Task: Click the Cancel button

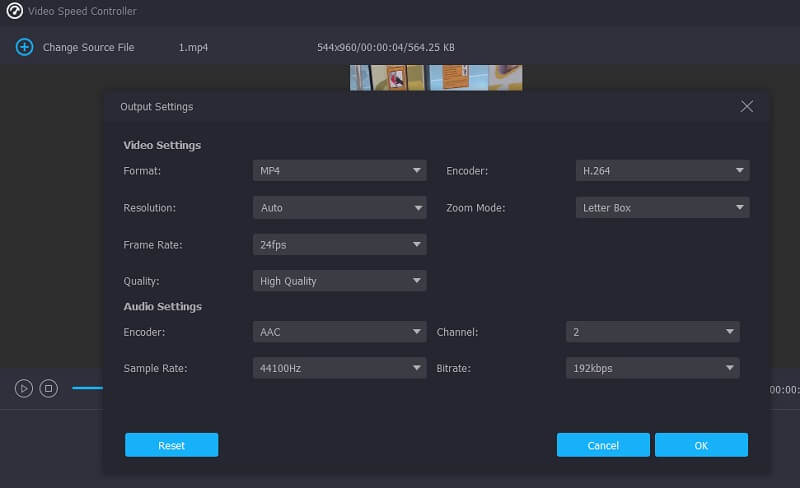Action: (x=603, y=445)
